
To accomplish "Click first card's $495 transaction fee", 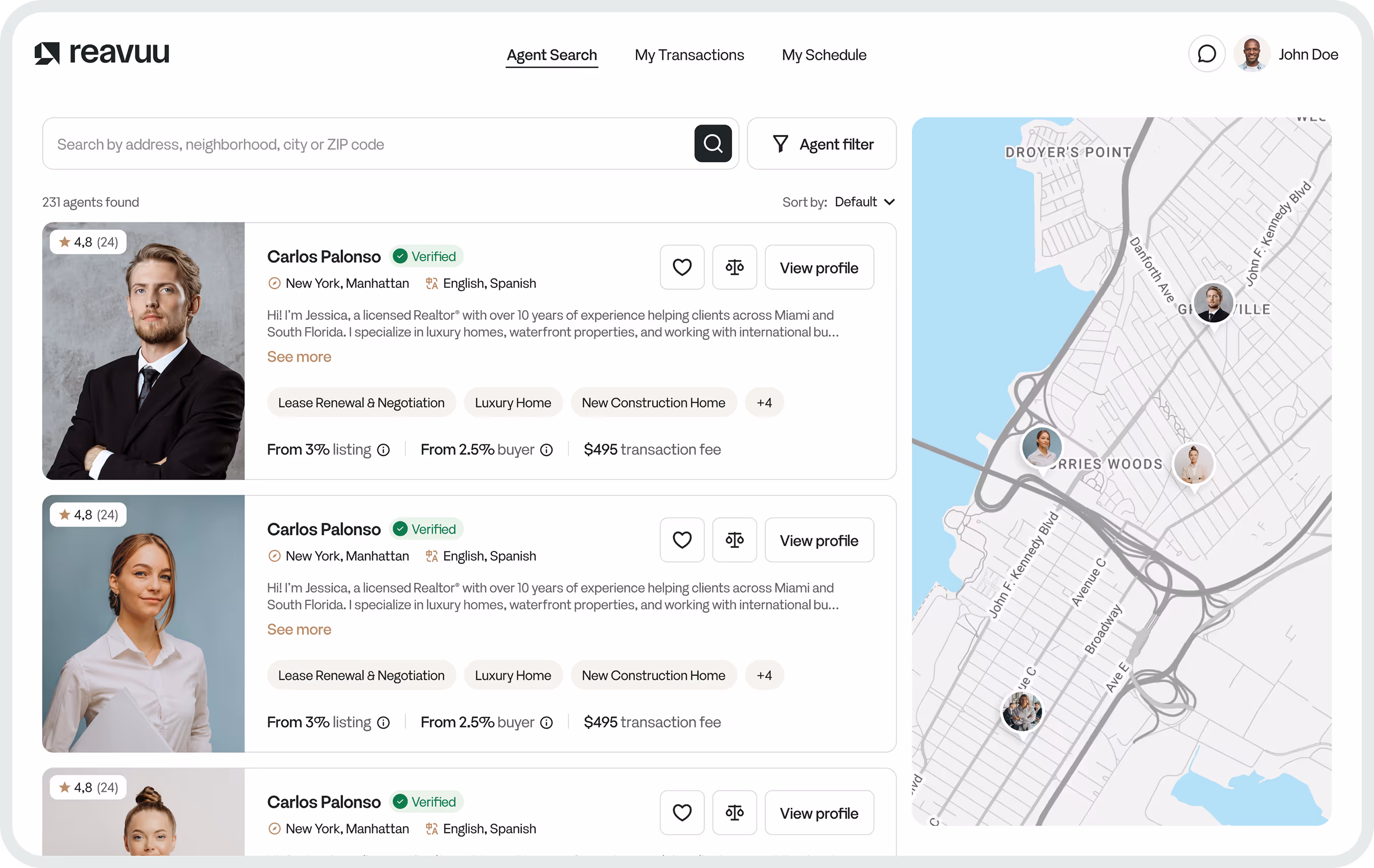I will 652,450.
